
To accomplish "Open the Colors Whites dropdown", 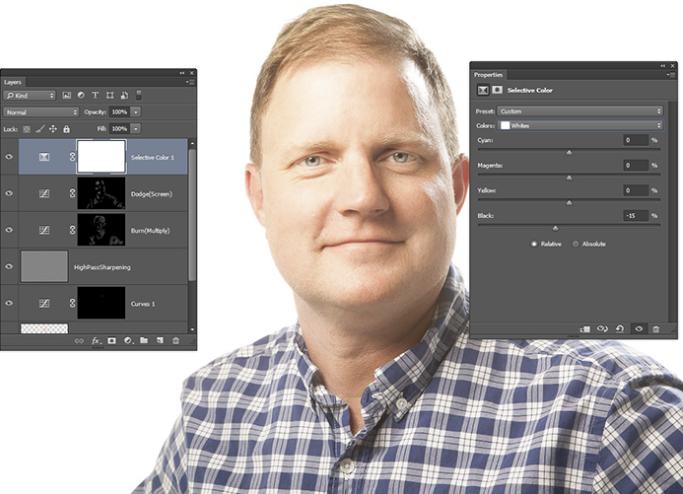I will (580, 125).
